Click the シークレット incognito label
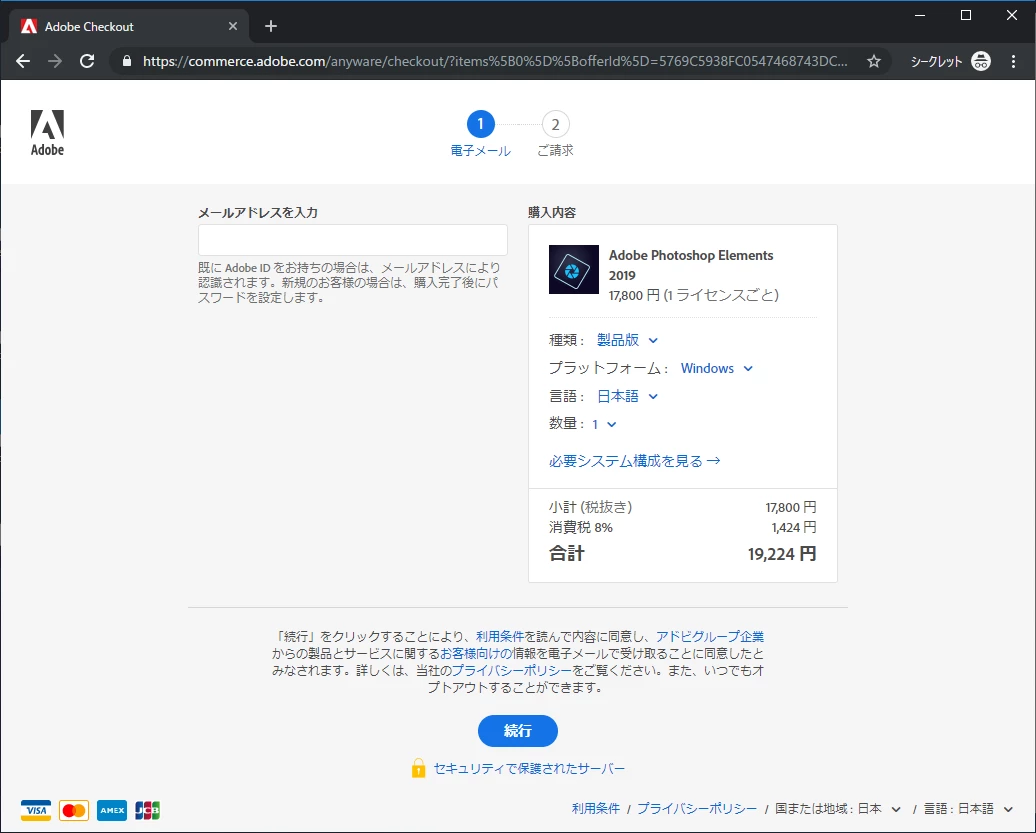Screen dimensions: 1036x833 point(936,61)
